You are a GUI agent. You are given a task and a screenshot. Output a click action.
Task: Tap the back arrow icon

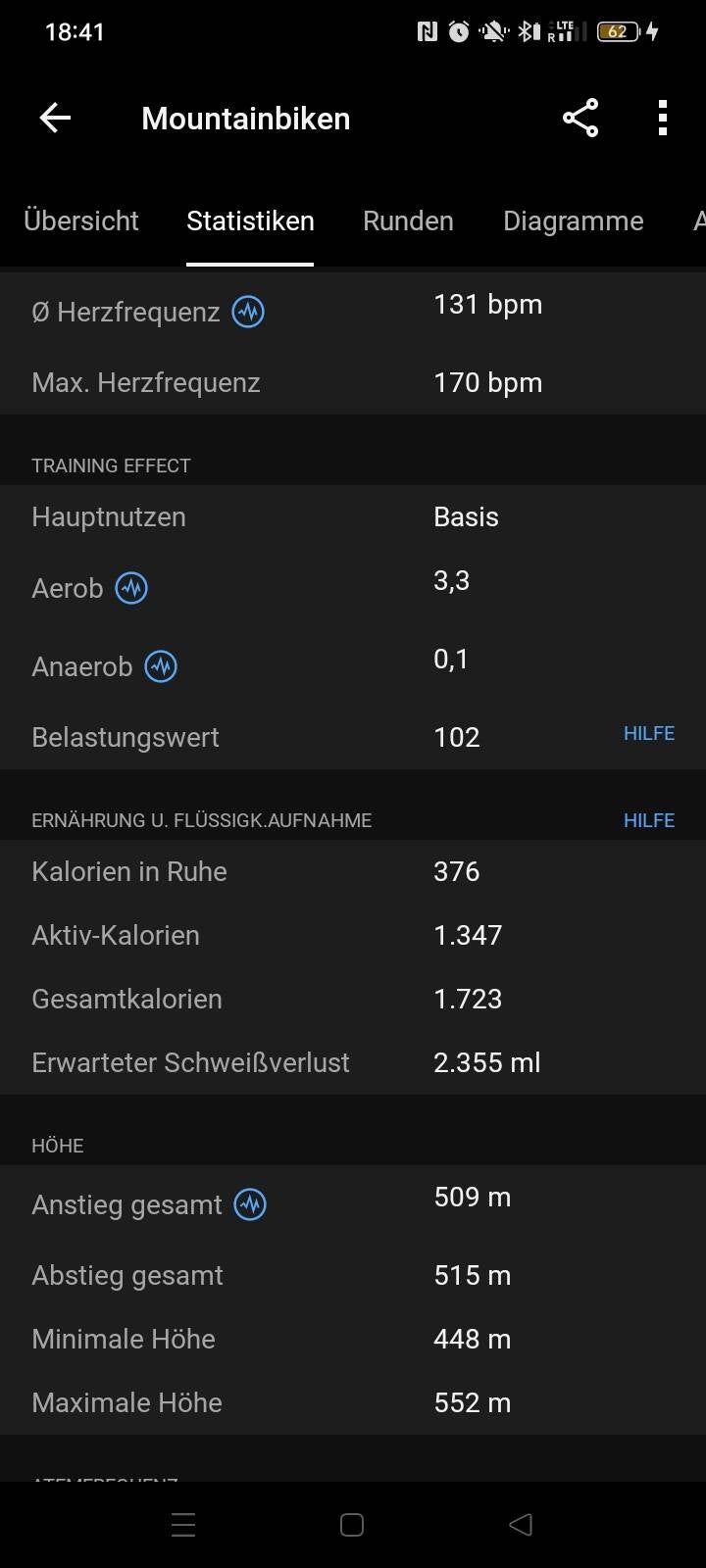(x=55, y=119)
